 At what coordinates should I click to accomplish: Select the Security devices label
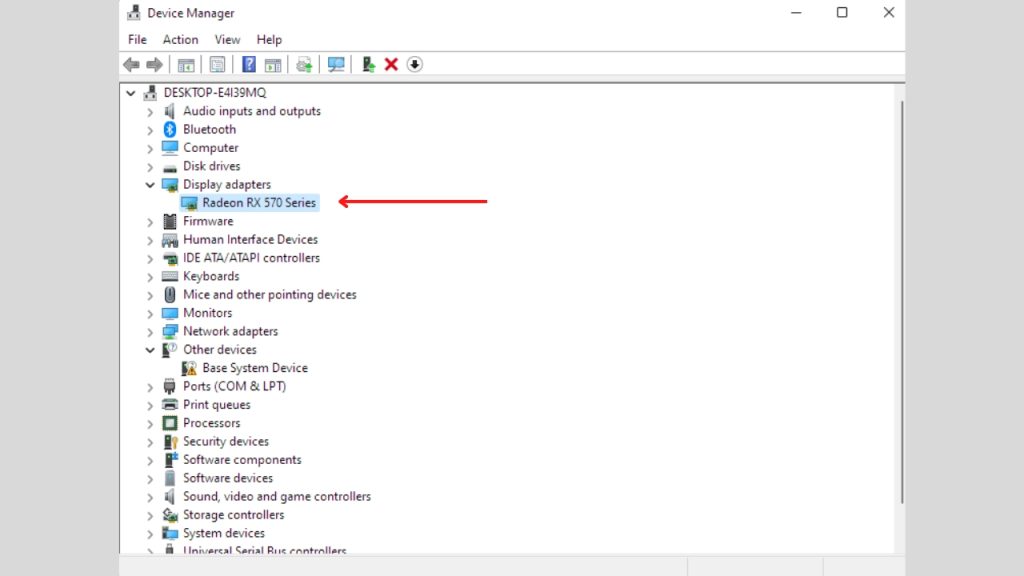[x=226, y=441]
